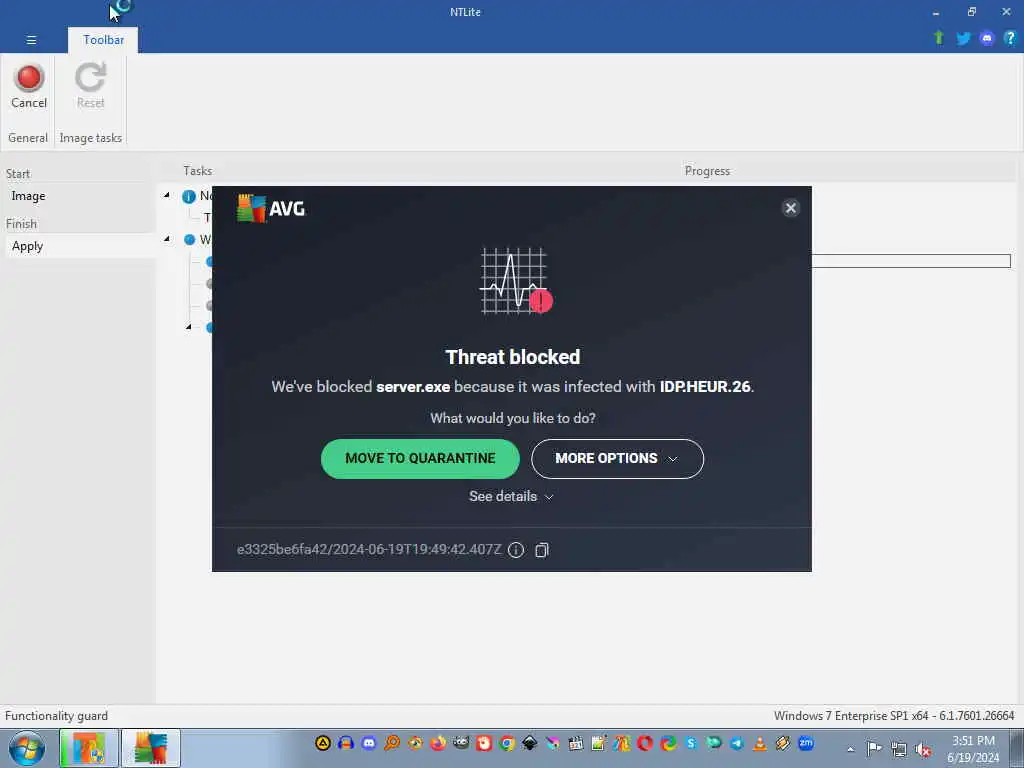Image resolution: width=1024 pixels, height=768 pixels.
Task: Click the green update arrow icon
Action: pyautogui.click(x=939, y=39)
